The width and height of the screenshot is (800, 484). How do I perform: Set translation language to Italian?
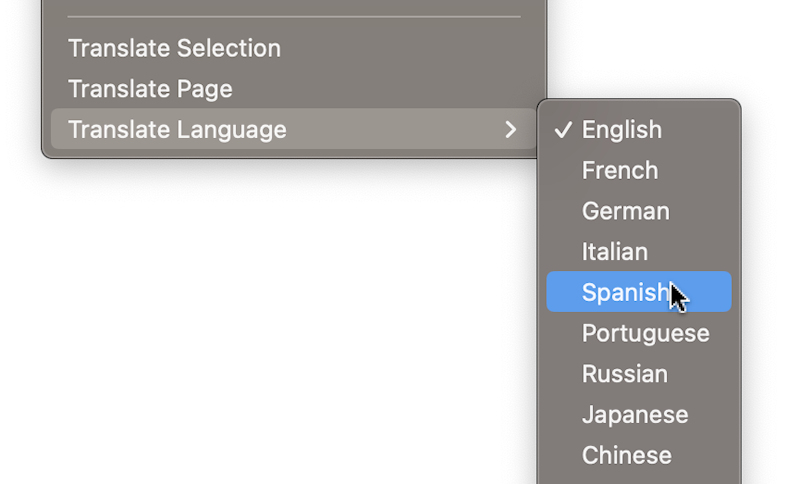(x=614, y=252)
